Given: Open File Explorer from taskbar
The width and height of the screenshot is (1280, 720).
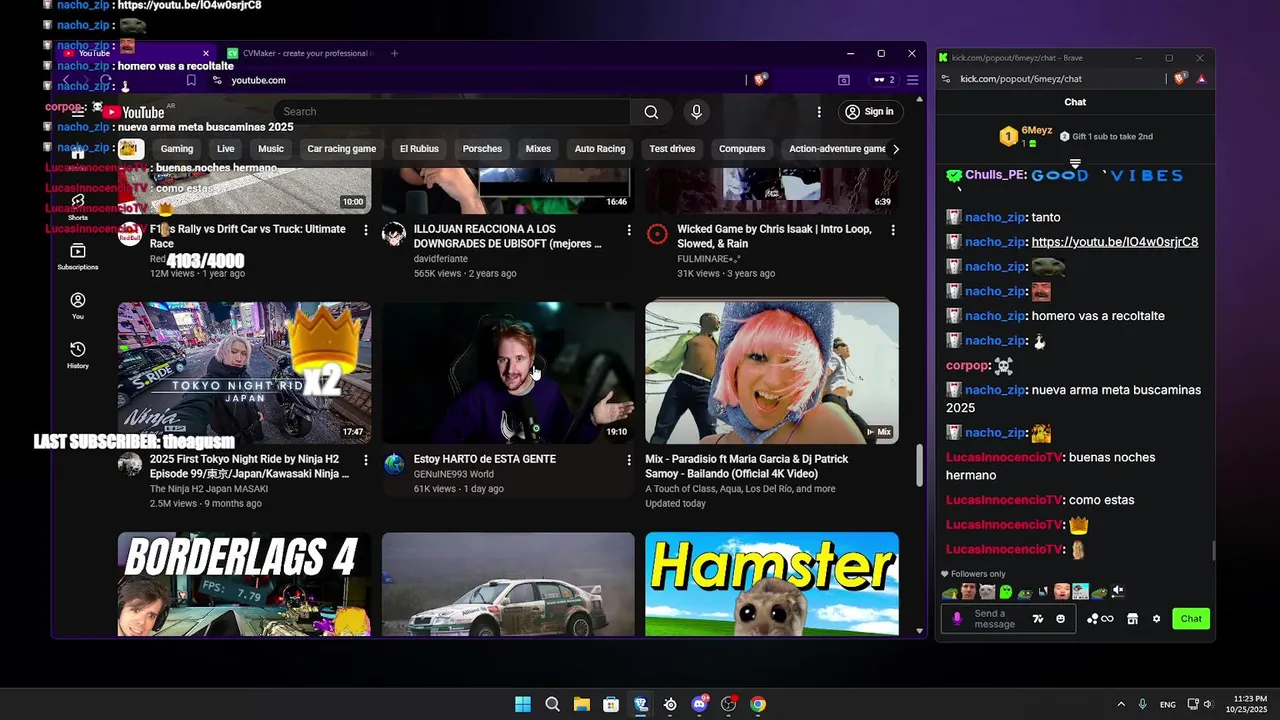Looking at the screenshot, I should tap(581, 704).
